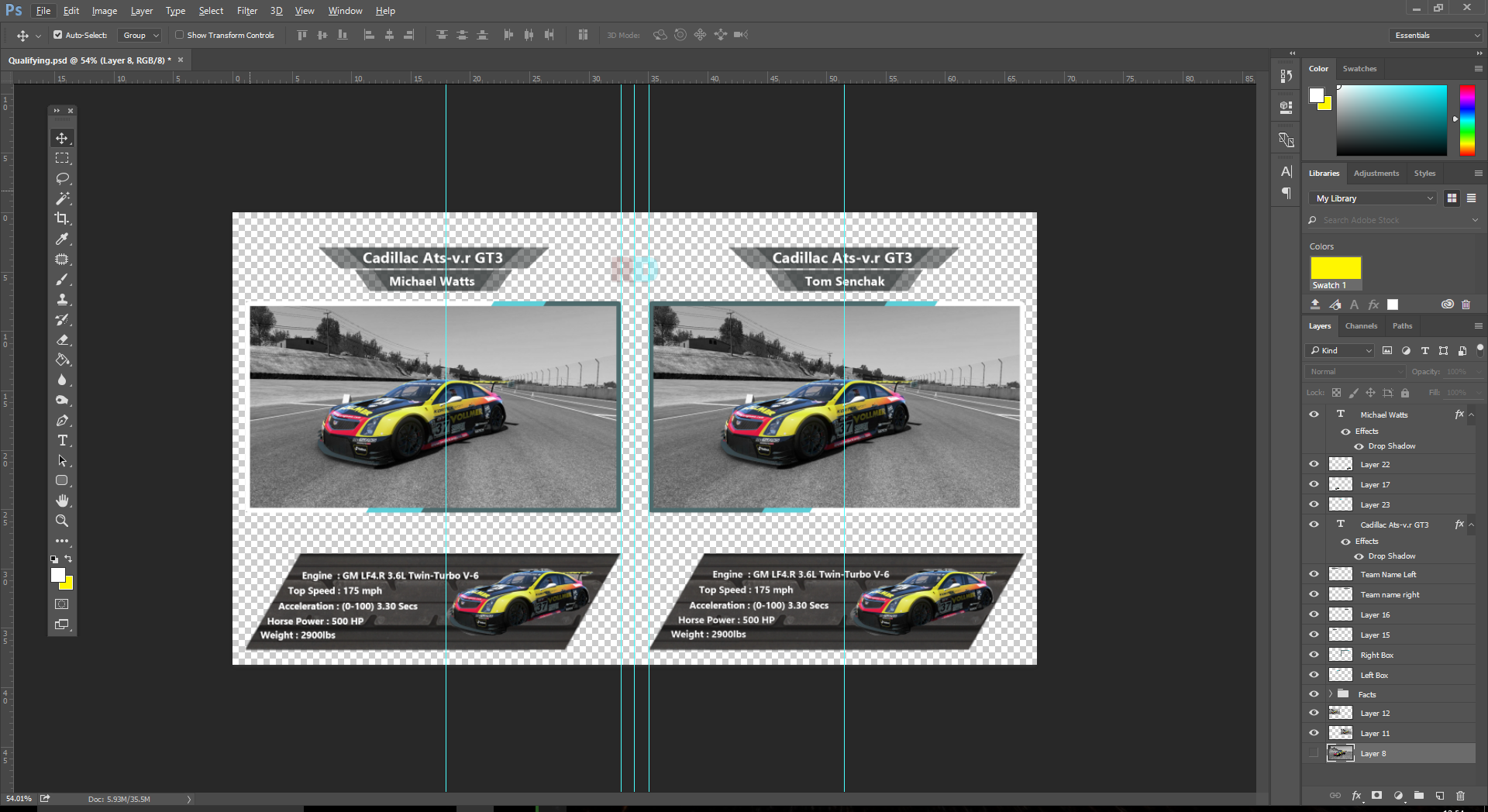
Task: Delete the selected layer
Action: (x=1460, y=795)
